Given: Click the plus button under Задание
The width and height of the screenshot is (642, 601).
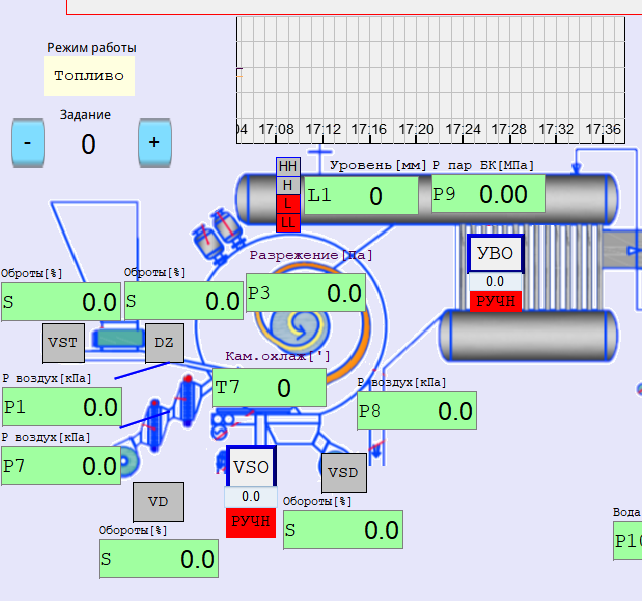Looking at the screenshot, I should pos(154,142).
